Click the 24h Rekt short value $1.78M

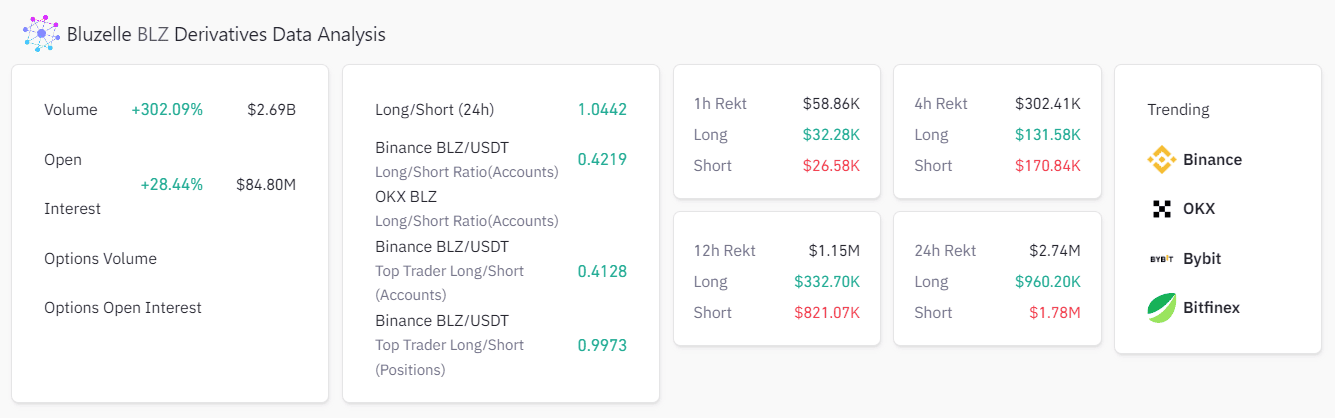click(x=1055, y=312)
